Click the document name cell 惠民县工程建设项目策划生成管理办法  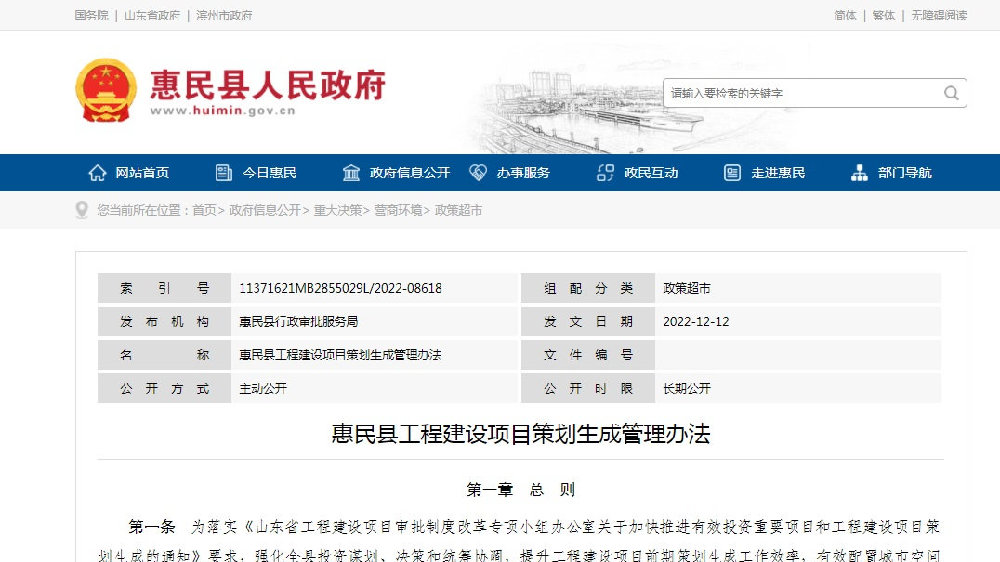340,355
